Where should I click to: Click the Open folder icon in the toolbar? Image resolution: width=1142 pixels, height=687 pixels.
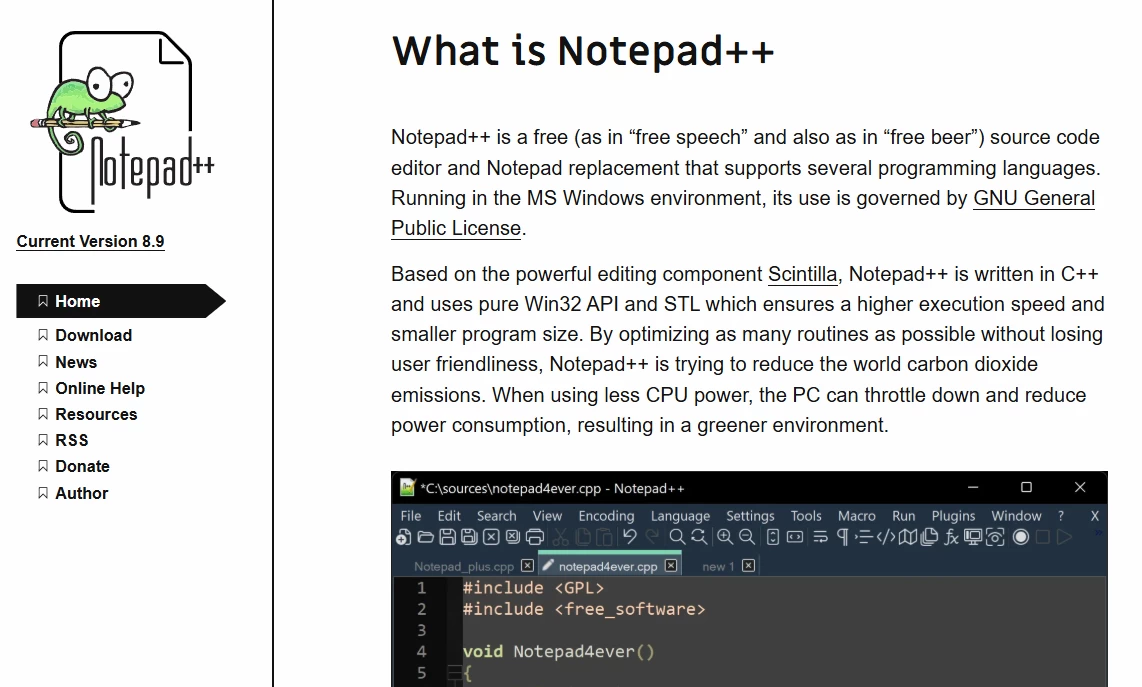[424, 537]
